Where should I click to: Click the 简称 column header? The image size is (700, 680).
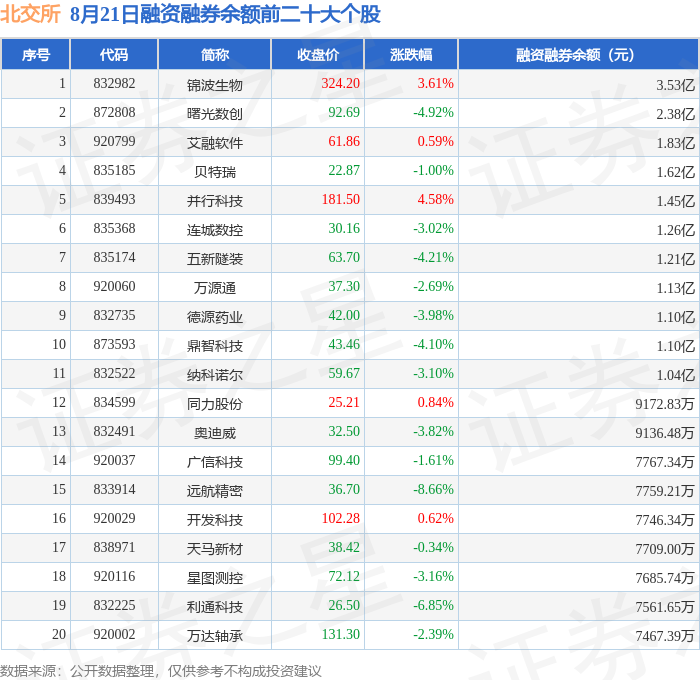click(x=215, y=54)
